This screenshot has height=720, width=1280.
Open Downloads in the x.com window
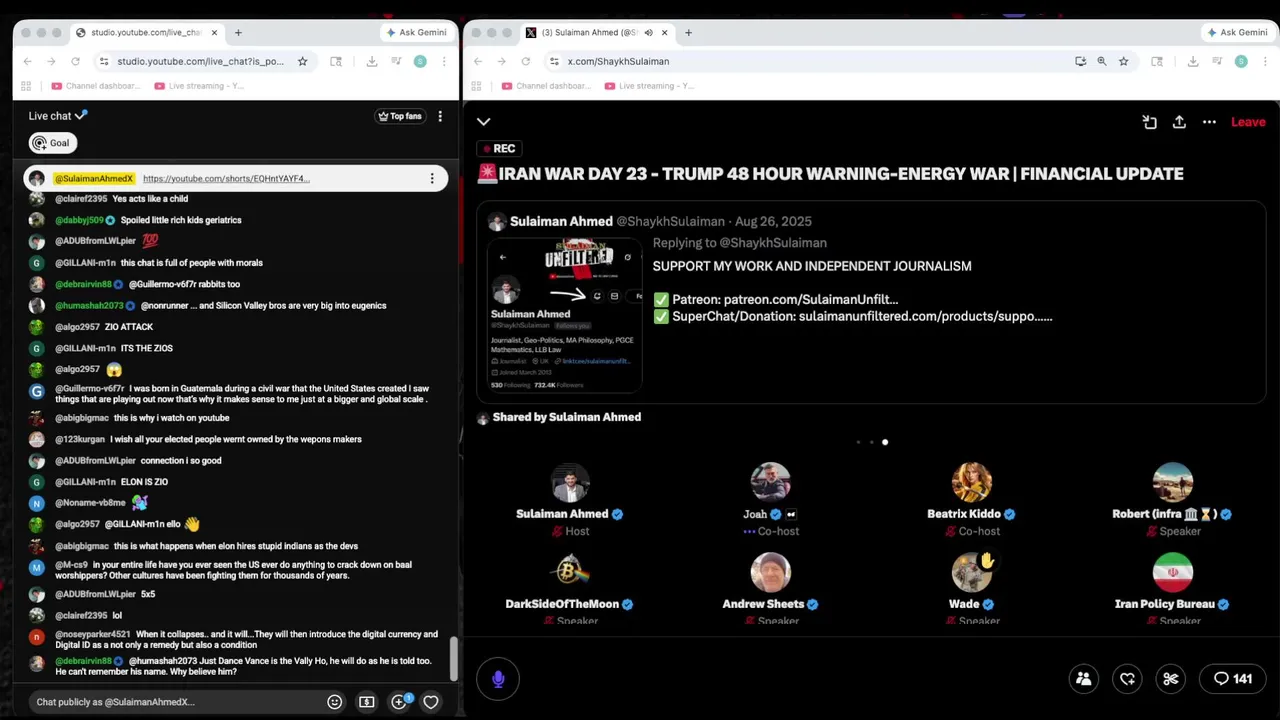tap(1193, 61)
